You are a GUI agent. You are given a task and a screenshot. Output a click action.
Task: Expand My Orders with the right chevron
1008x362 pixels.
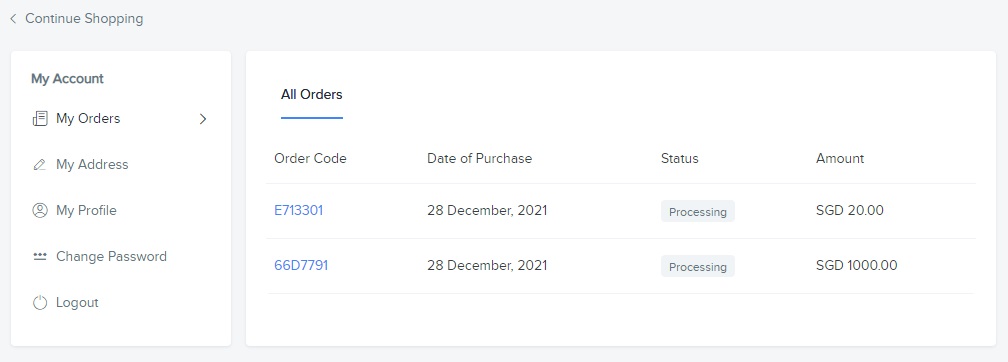(x=203, y=118)
